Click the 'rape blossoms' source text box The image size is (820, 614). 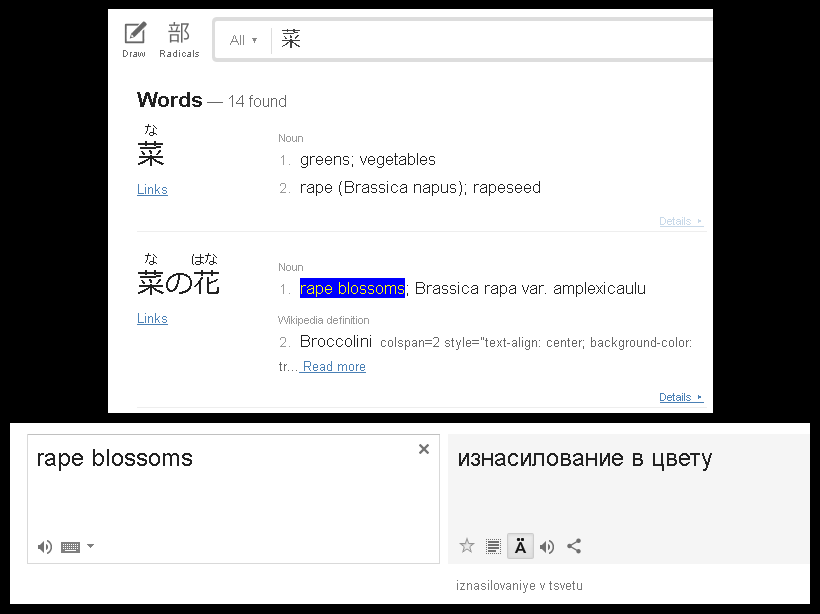pos(233,499)
